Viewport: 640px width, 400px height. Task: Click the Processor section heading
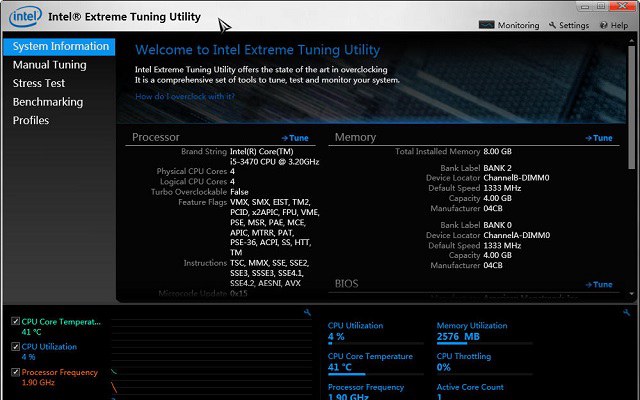[156, 137]
